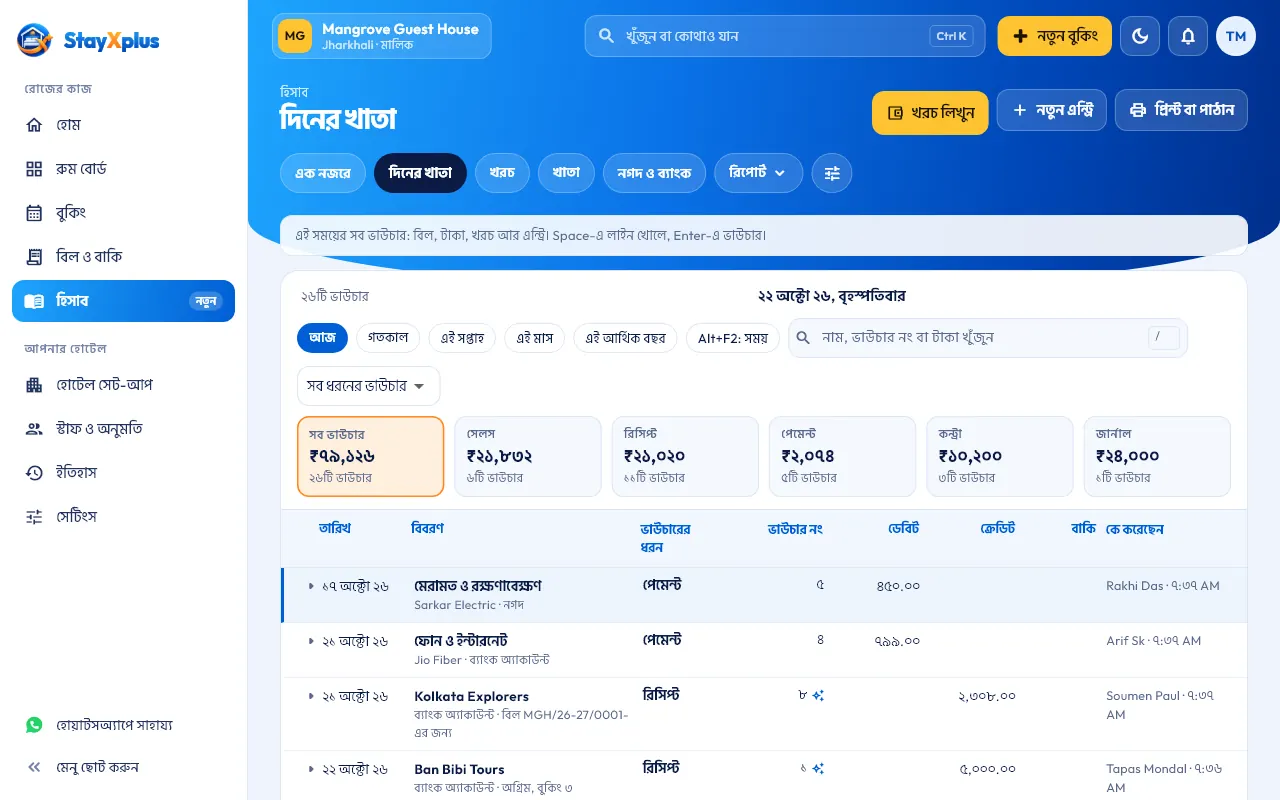Open the StayXplus logo home

click(88, 40)
